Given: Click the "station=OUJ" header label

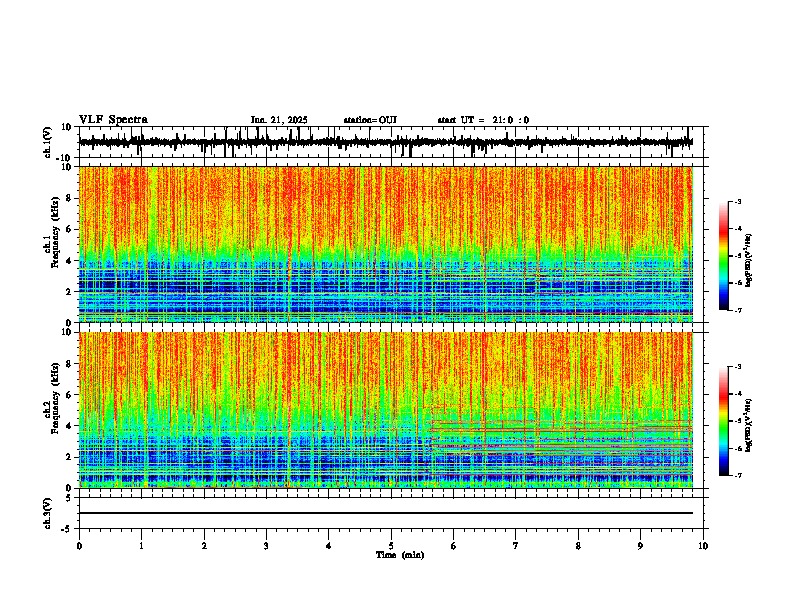Looking at the screenshot, I should point(370,120).
